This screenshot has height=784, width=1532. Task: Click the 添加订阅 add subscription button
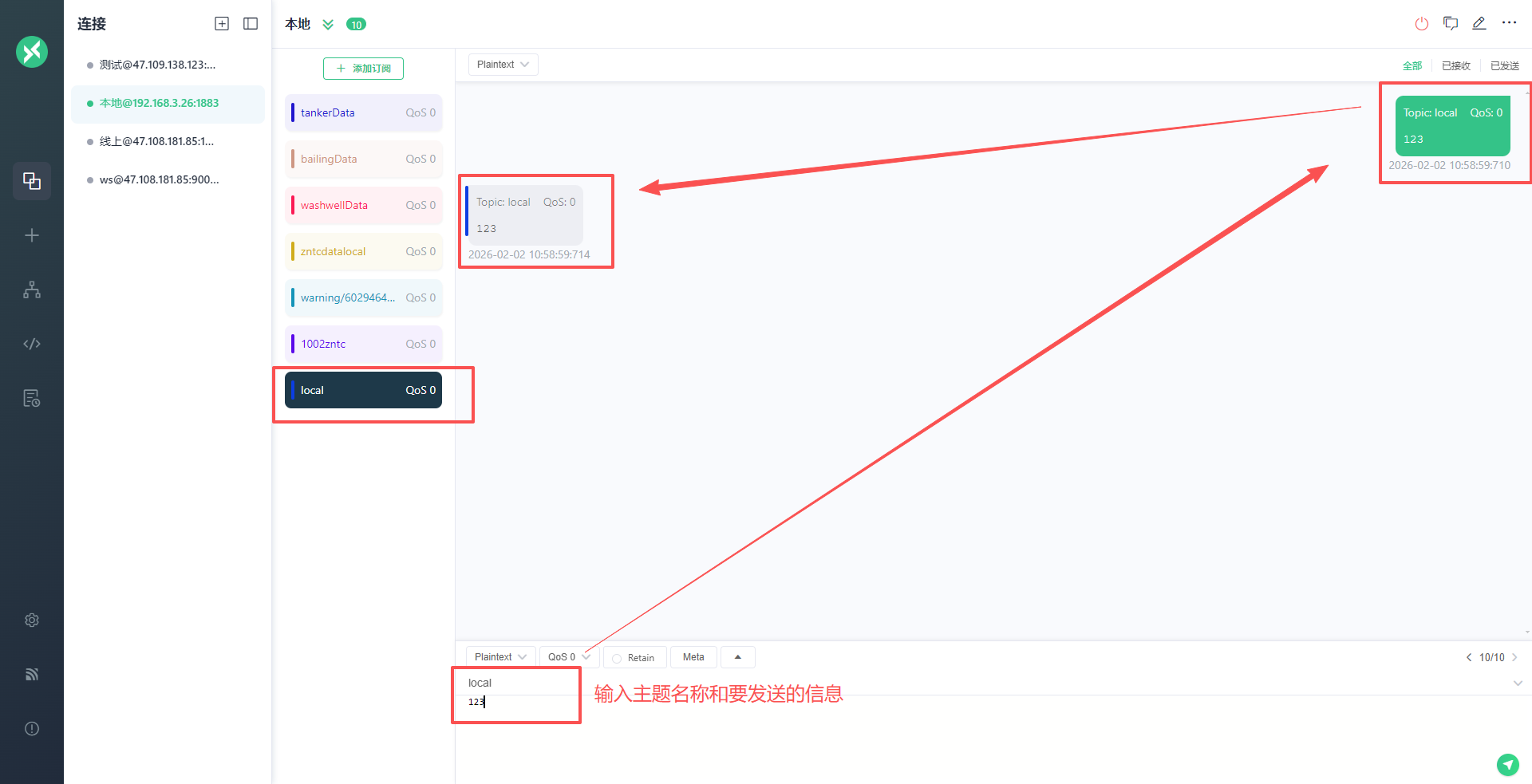pos(363,69)
